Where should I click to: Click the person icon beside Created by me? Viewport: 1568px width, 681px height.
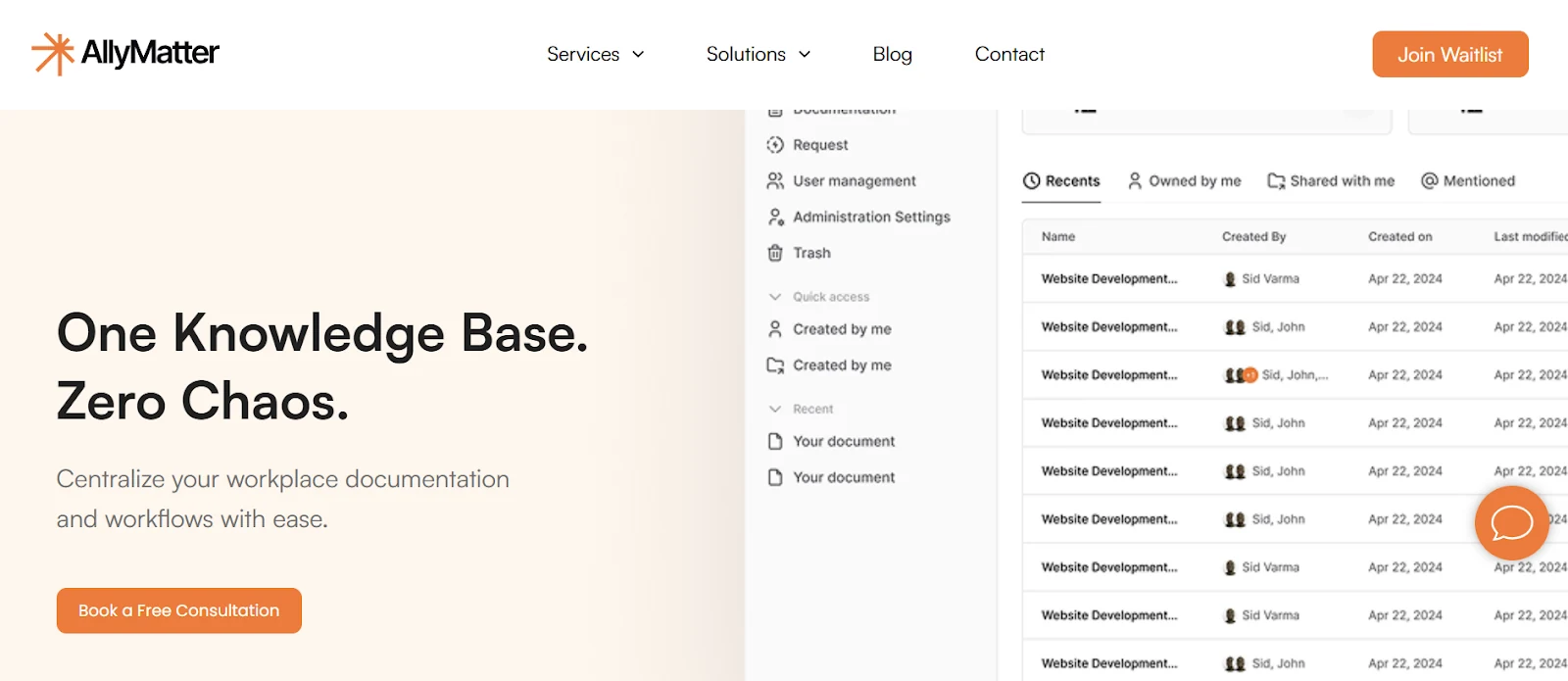[x=775, y=329]
